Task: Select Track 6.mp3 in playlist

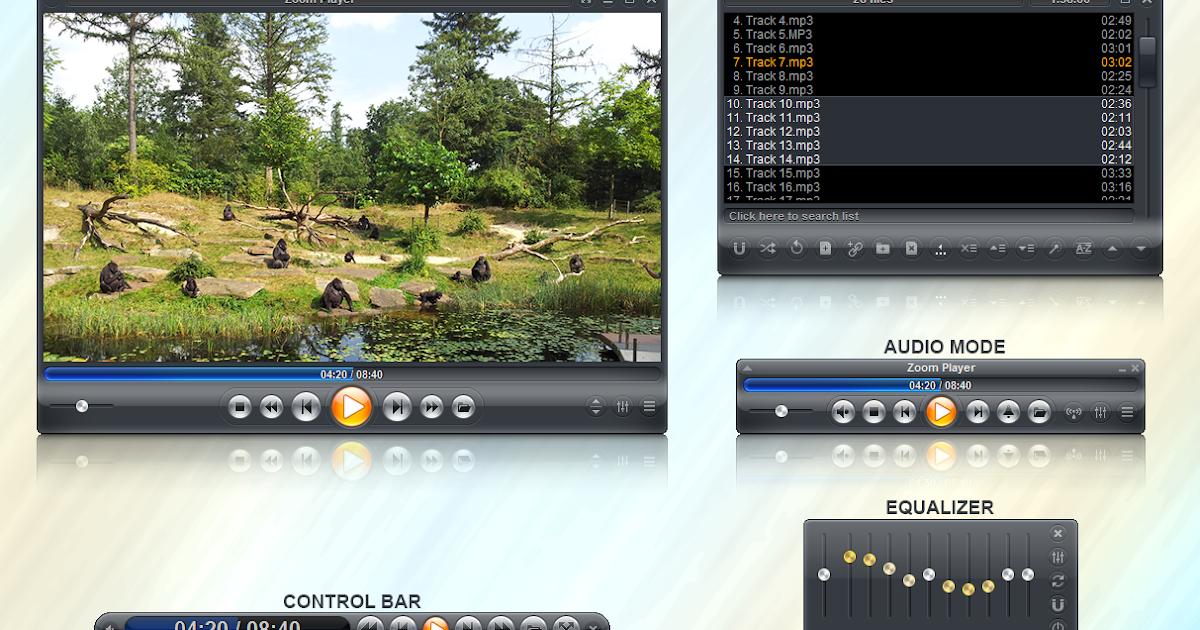Action: tap(929, 48)
